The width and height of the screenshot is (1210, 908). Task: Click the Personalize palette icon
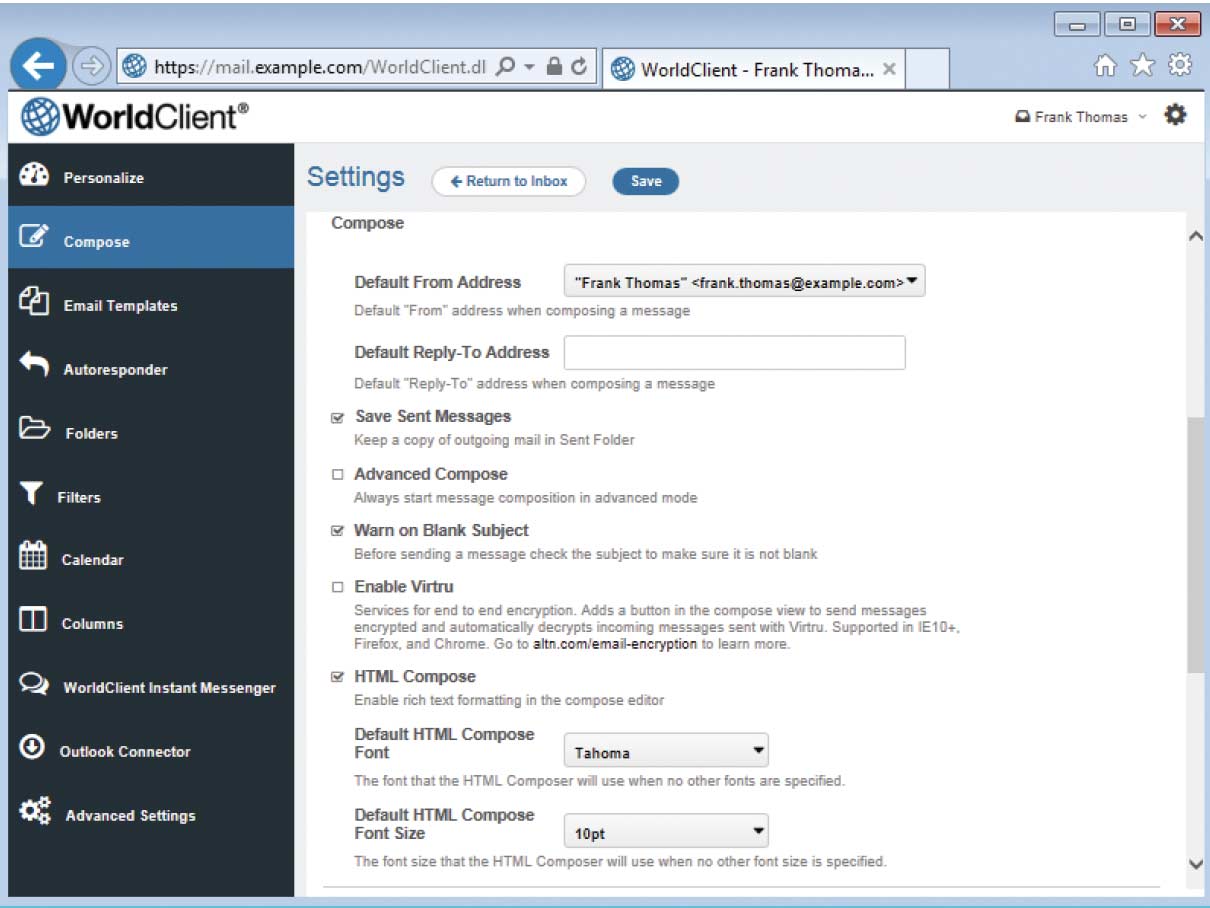(34, 175)
